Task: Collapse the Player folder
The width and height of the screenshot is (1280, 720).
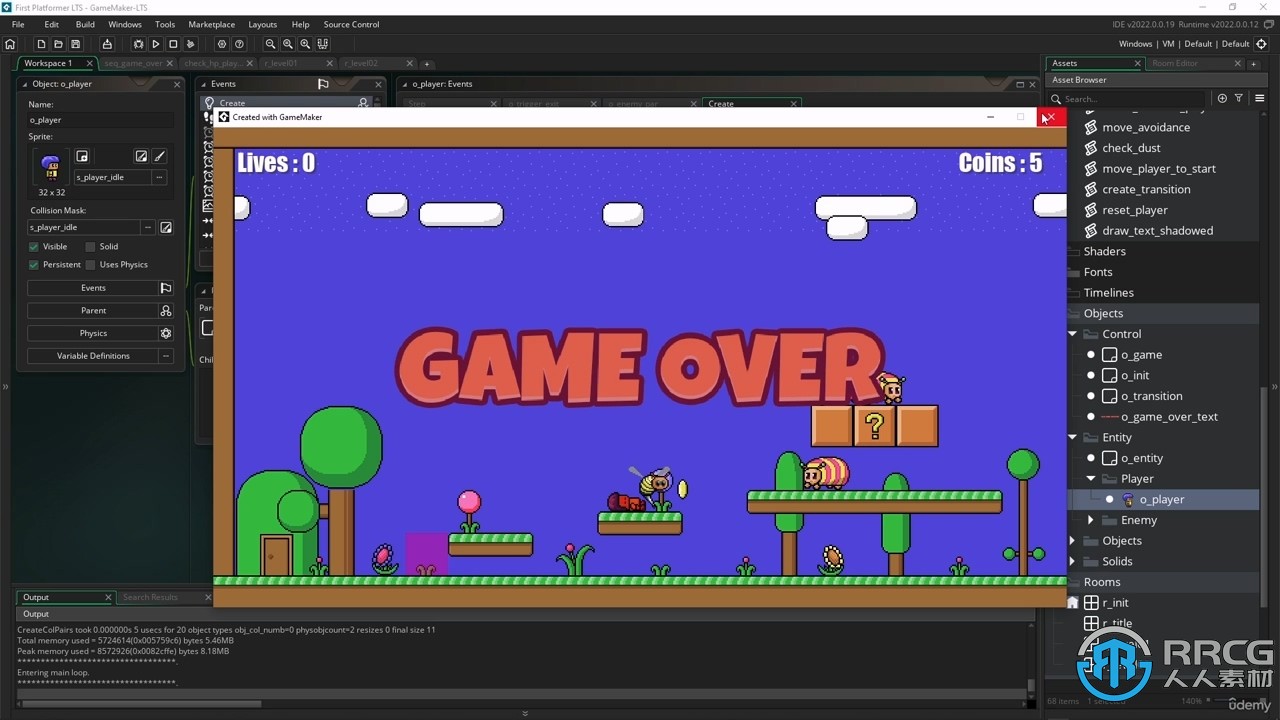Action: (x=1091, y=479)
